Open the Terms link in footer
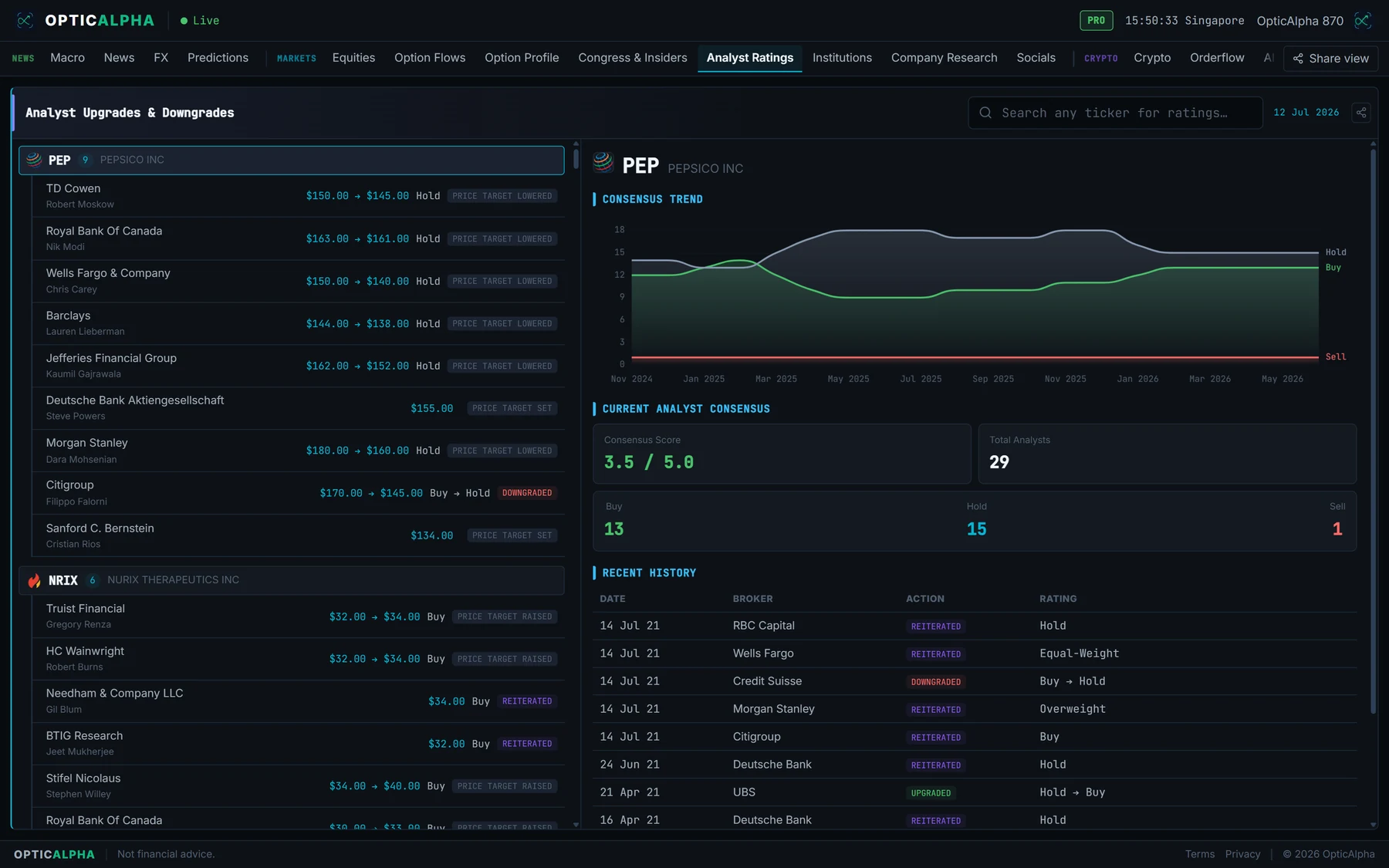Viewport: 1389px width, 868px height. point(1199,854)
